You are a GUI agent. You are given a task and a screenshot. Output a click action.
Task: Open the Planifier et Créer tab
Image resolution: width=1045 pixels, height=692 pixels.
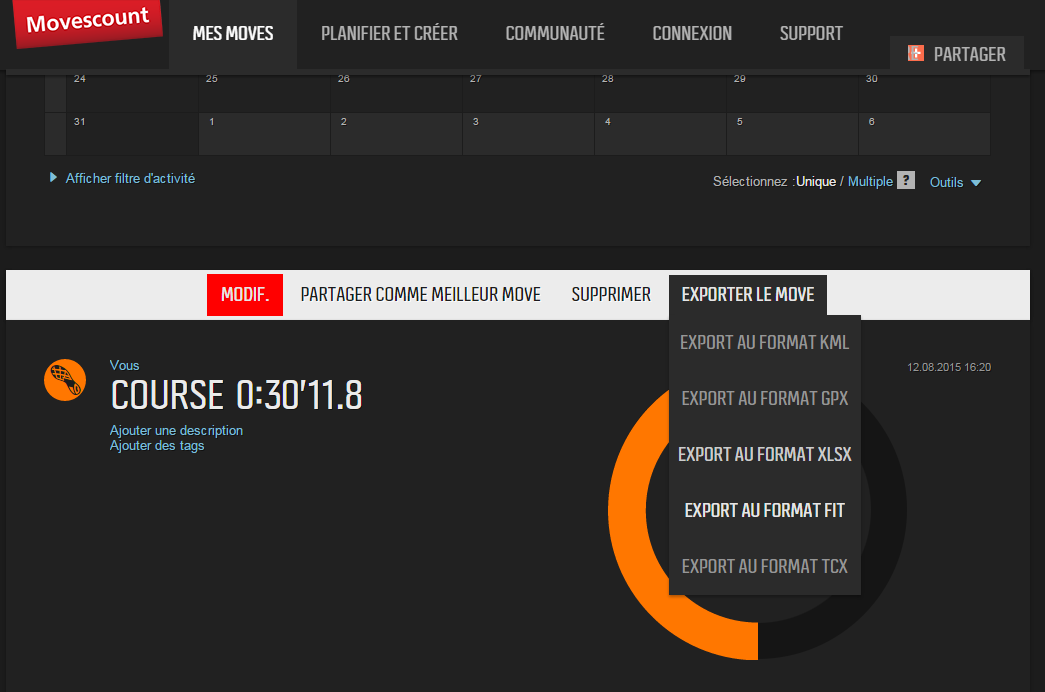tap(389, 34)
